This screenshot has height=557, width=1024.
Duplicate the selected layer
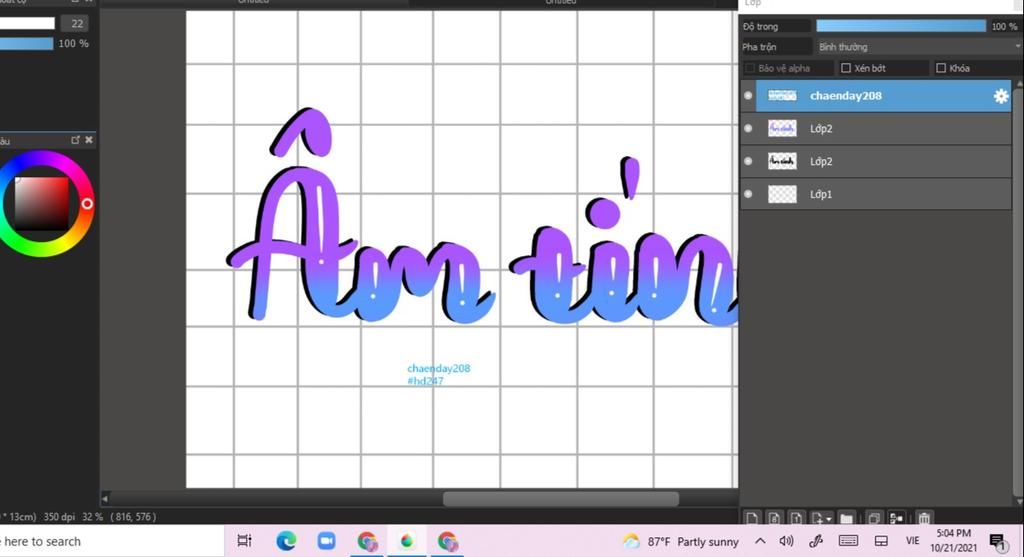[x=874, y=518]
